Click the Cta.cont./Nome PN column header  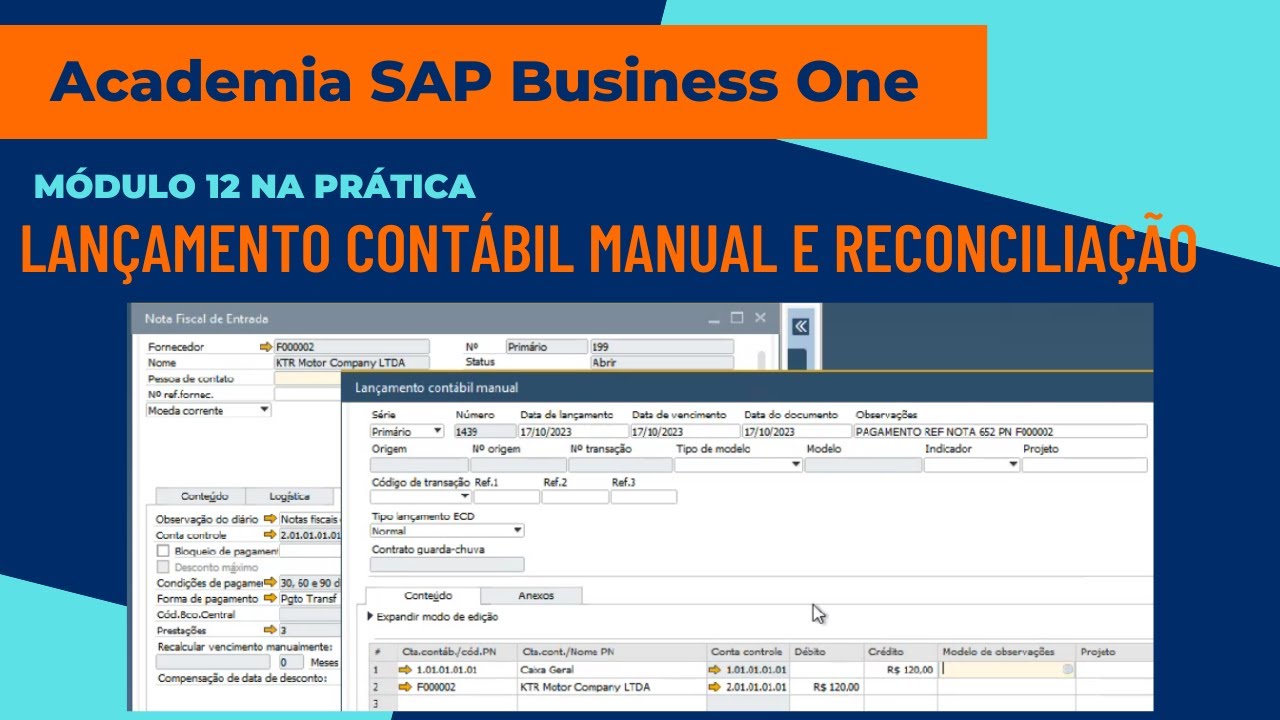point(611,652)
